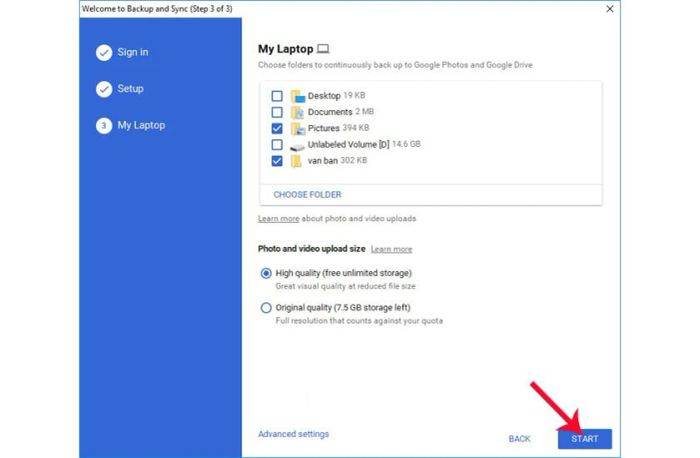The width and height of the screenshot is (700, 458).
Task: Select Original quality upload size option
Action: point(266,308)
